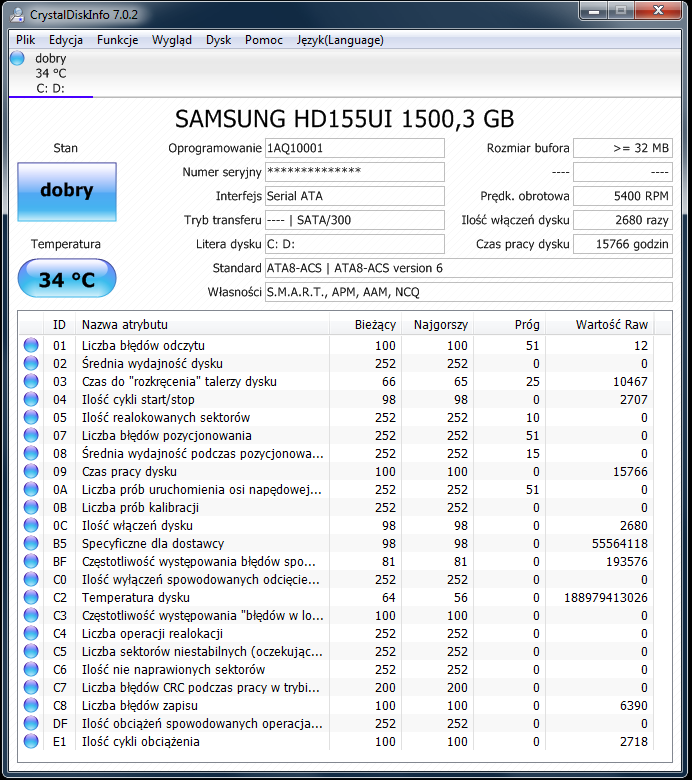Click the Oprogramowanie firmware field 1AQ10001
This screenshot has width=692, height=780.
[354, 148]
